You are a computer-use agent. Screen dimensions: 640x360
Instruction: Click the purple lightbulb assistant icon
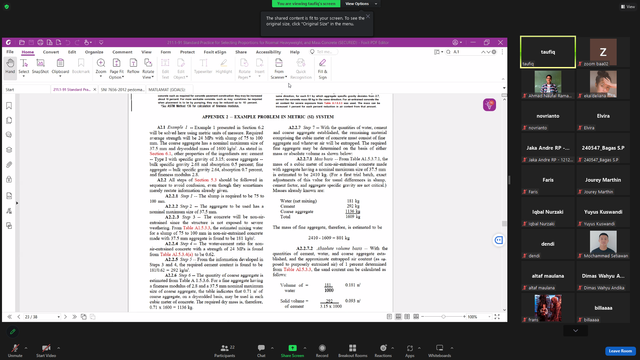pos(489,104)
